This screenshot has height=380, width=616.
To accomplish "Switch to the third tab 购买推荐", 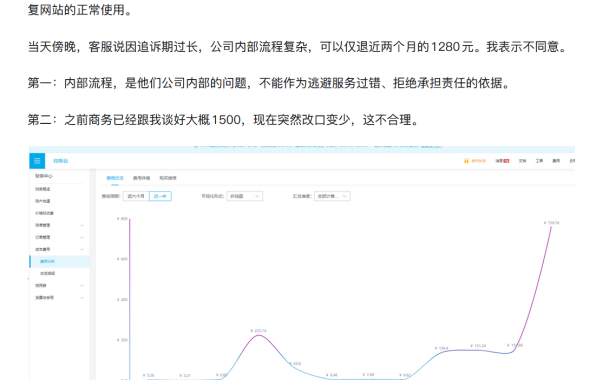I will [168, 178].
